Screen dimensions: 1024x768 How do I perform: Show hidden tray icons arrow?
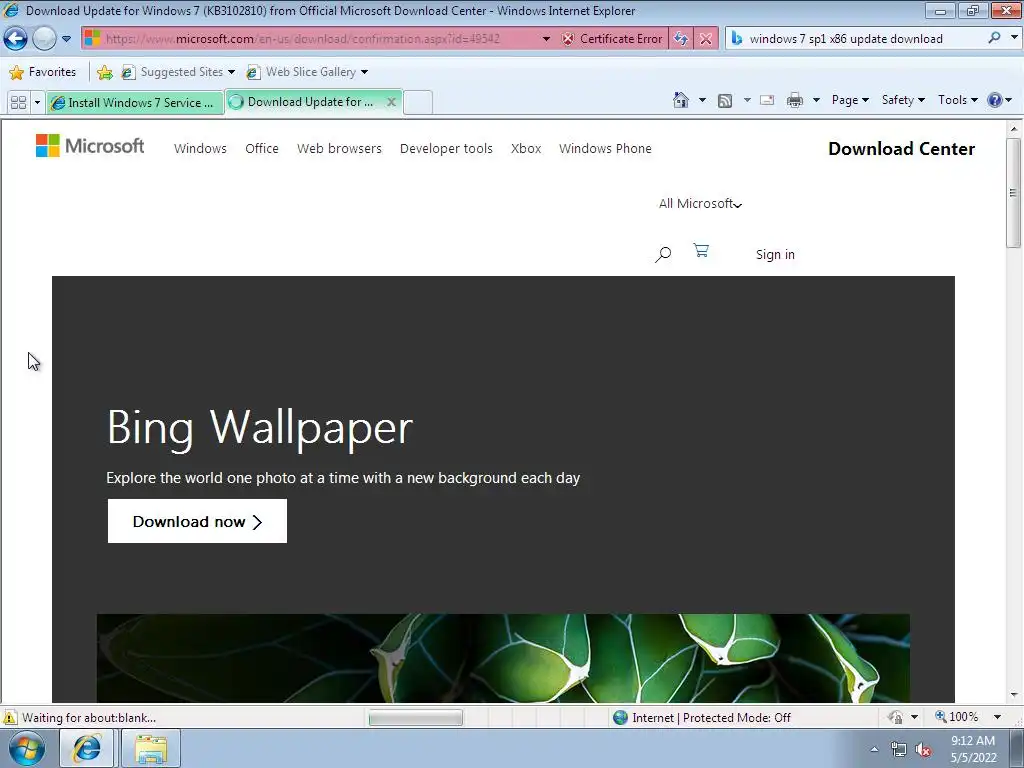click(x=874, y=749)
